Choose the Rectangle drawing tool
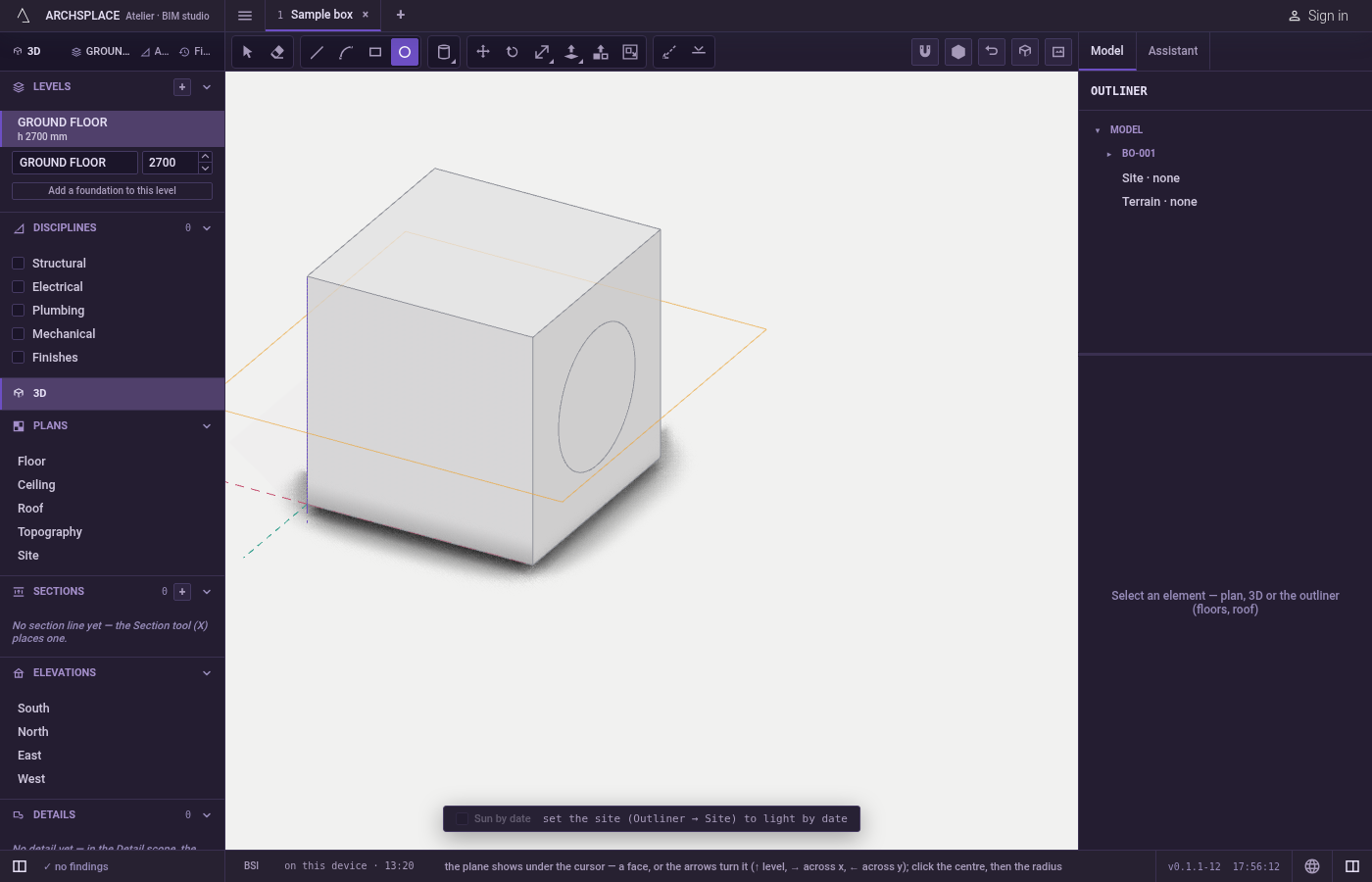The height and width of the screenshot is (882, 1372). (375, 52)
